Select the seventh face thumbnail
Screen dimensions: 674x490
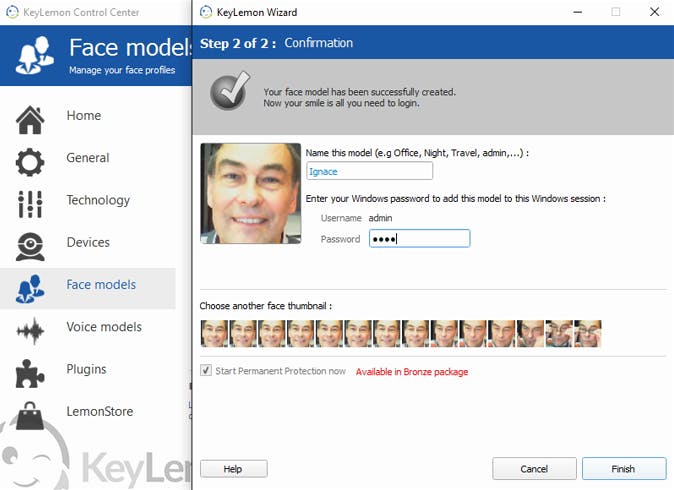point(387,334)
